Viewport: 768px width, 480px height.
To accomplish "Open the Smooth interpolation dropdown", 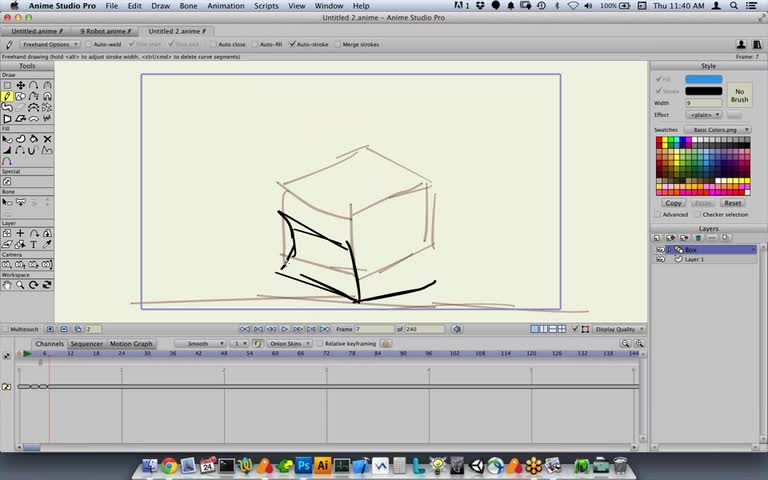I will (x=200, y=344).
